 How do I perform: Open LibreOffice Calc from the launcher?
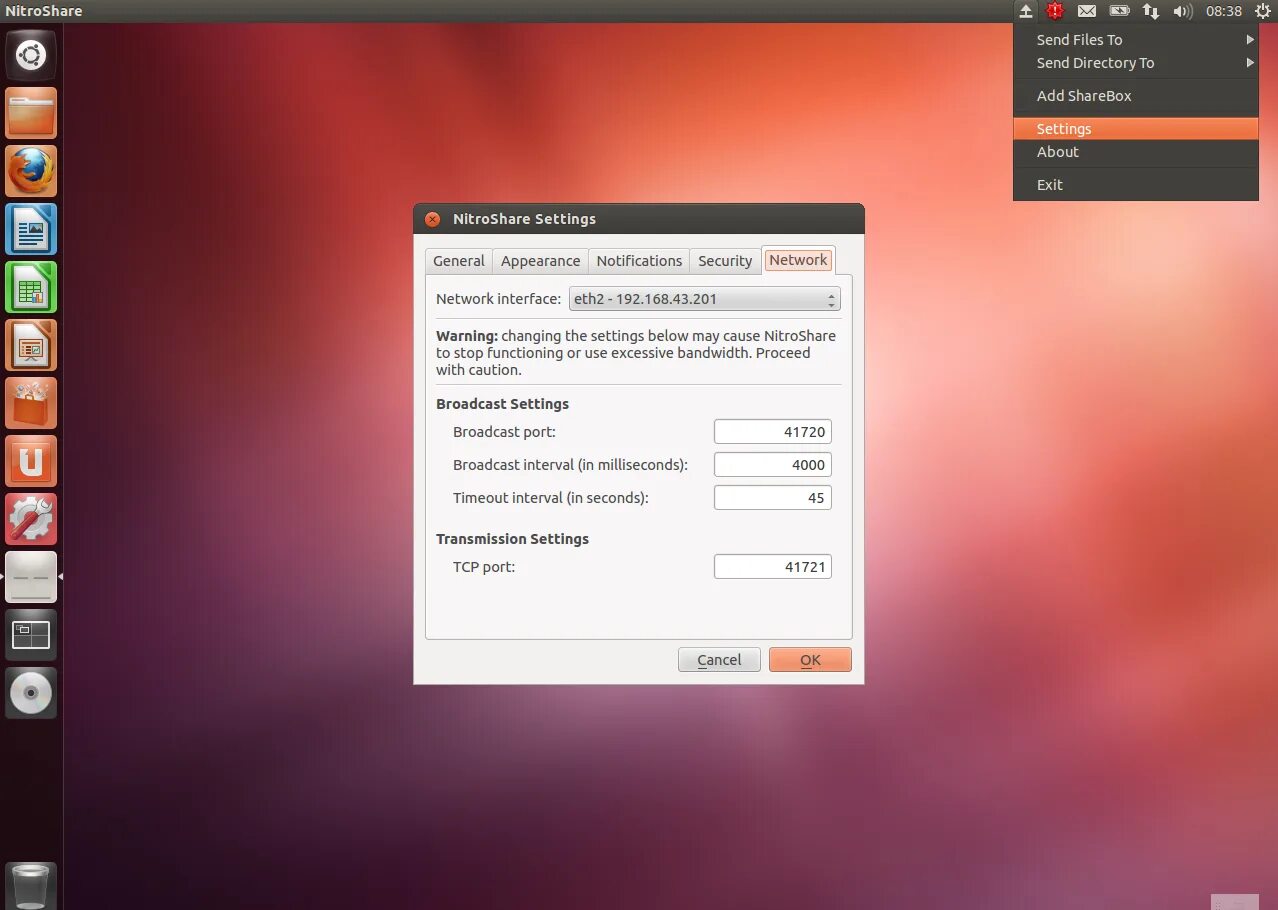31,287
